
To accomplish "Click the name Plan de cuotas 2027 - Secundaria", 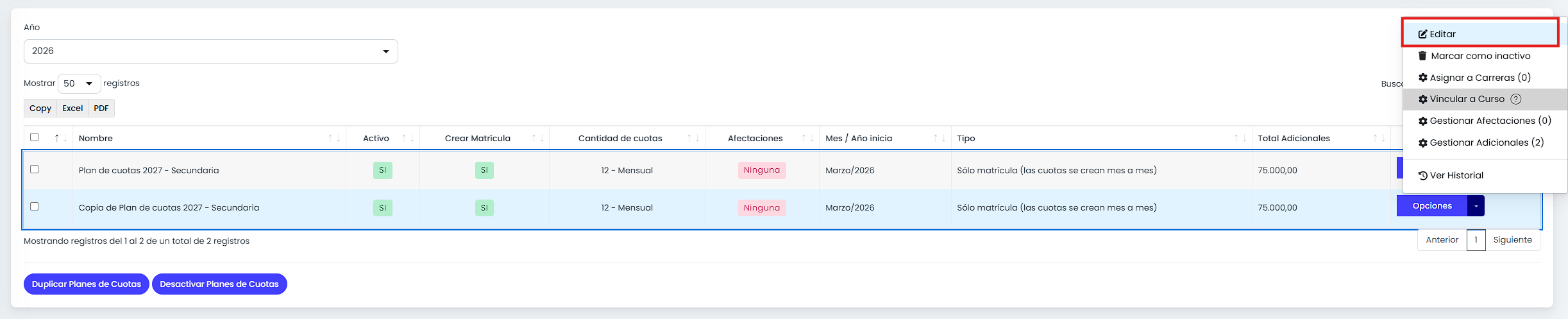I will [x=149, y=170].
